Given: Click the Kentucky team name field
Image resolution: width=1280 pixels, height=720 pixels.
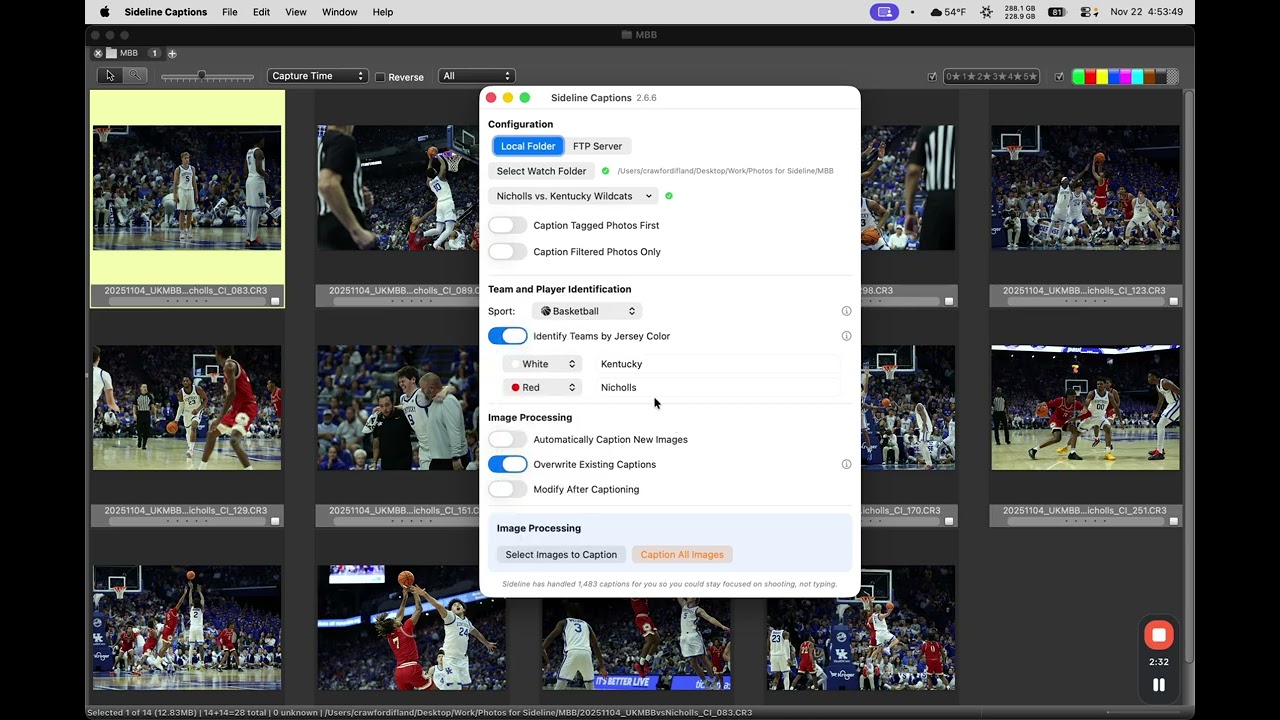Looking at the screenshot, I should click(x=718, y=364).
